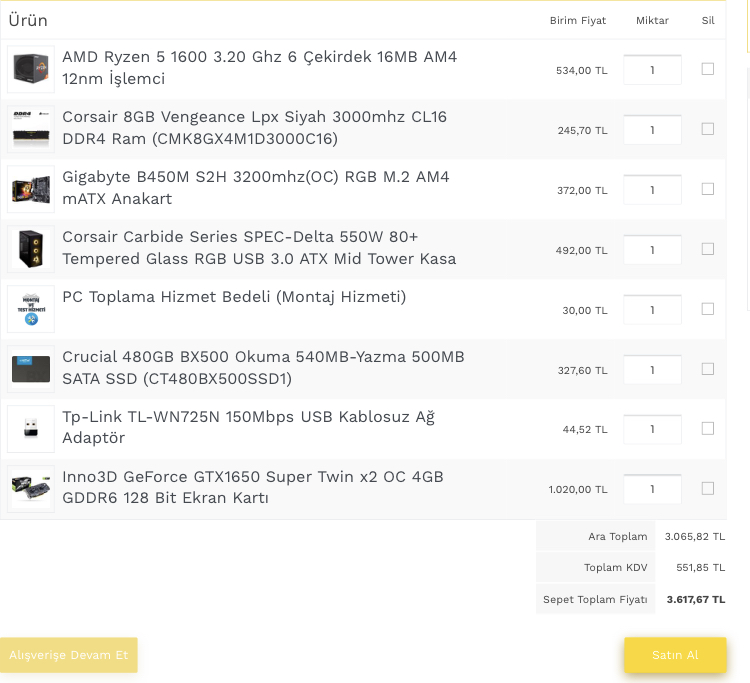The height and width of the screenshot is (683, 750).
Task: Click the quantity field for Montaj Hizmeti
Action: click(x=652, y=310)
